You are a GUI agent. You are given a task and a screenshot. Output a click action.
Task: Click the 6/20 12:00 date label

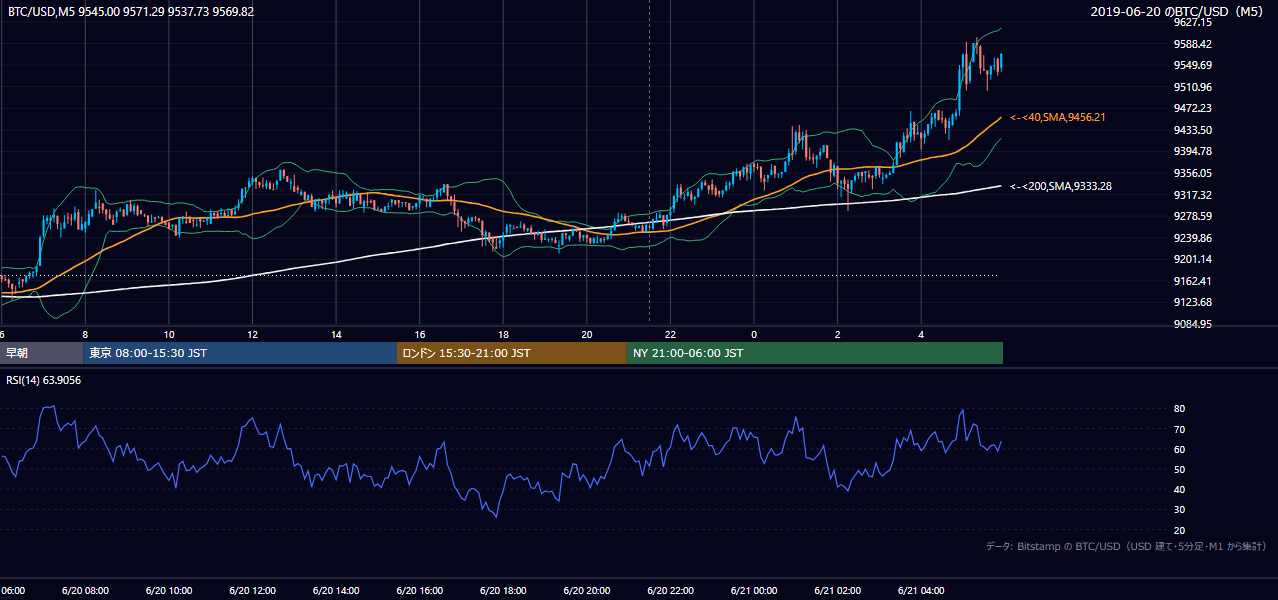coord(251,591)
